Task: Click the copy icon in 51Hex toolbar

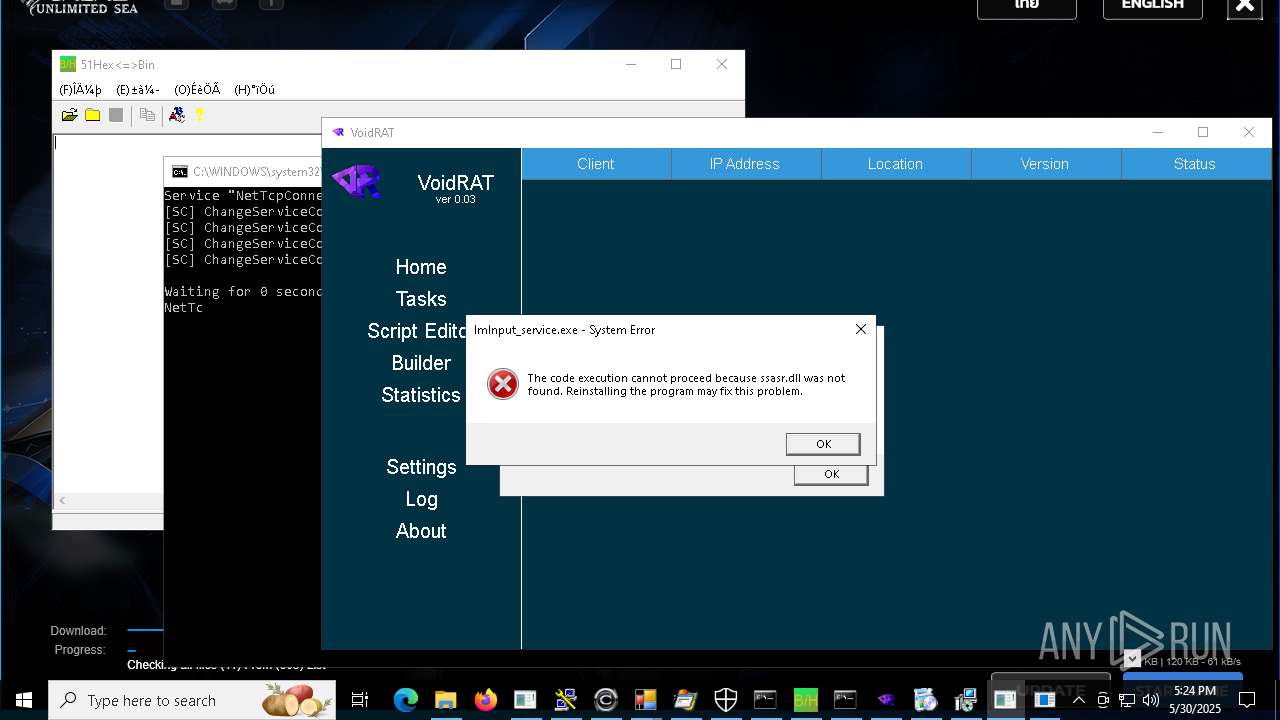Action: (147, 115)
